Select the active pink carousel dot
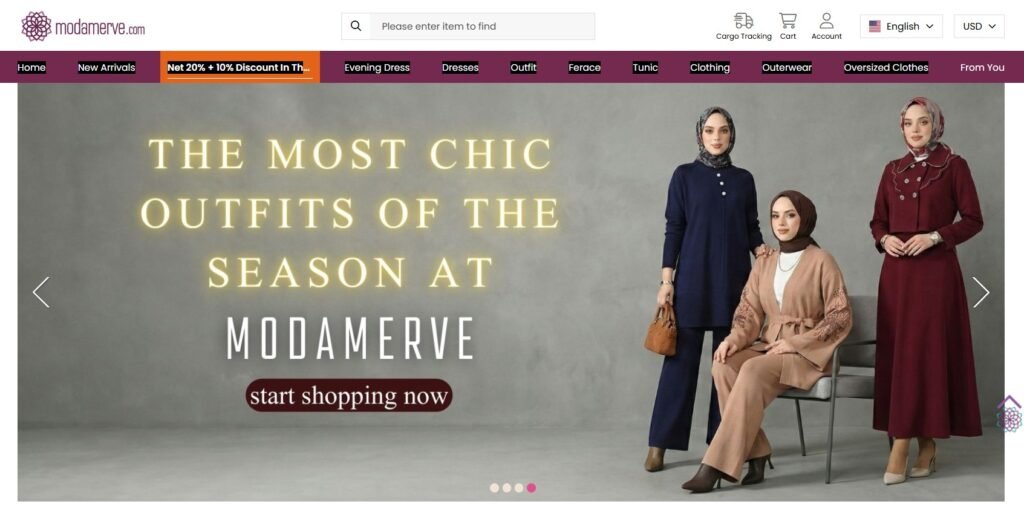The width and height of the screenshot is (1024, 510). (x=531, y=488)
